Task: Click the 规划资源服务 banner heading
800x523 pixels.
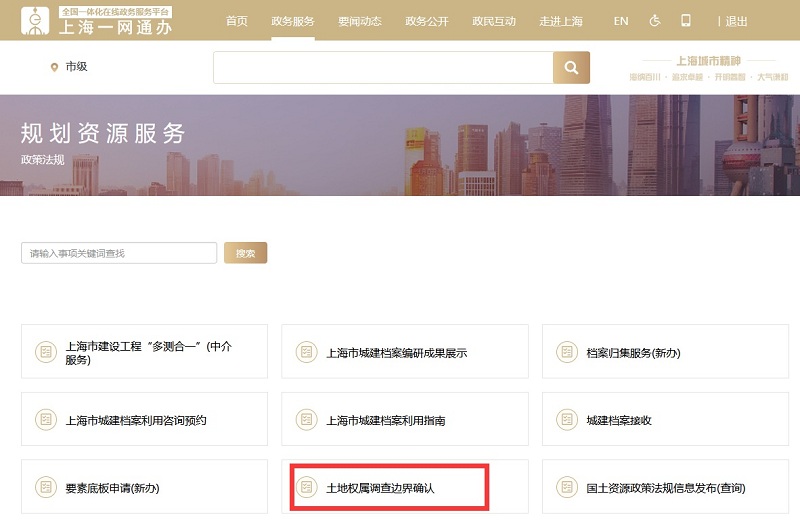Action: (103, 133)
